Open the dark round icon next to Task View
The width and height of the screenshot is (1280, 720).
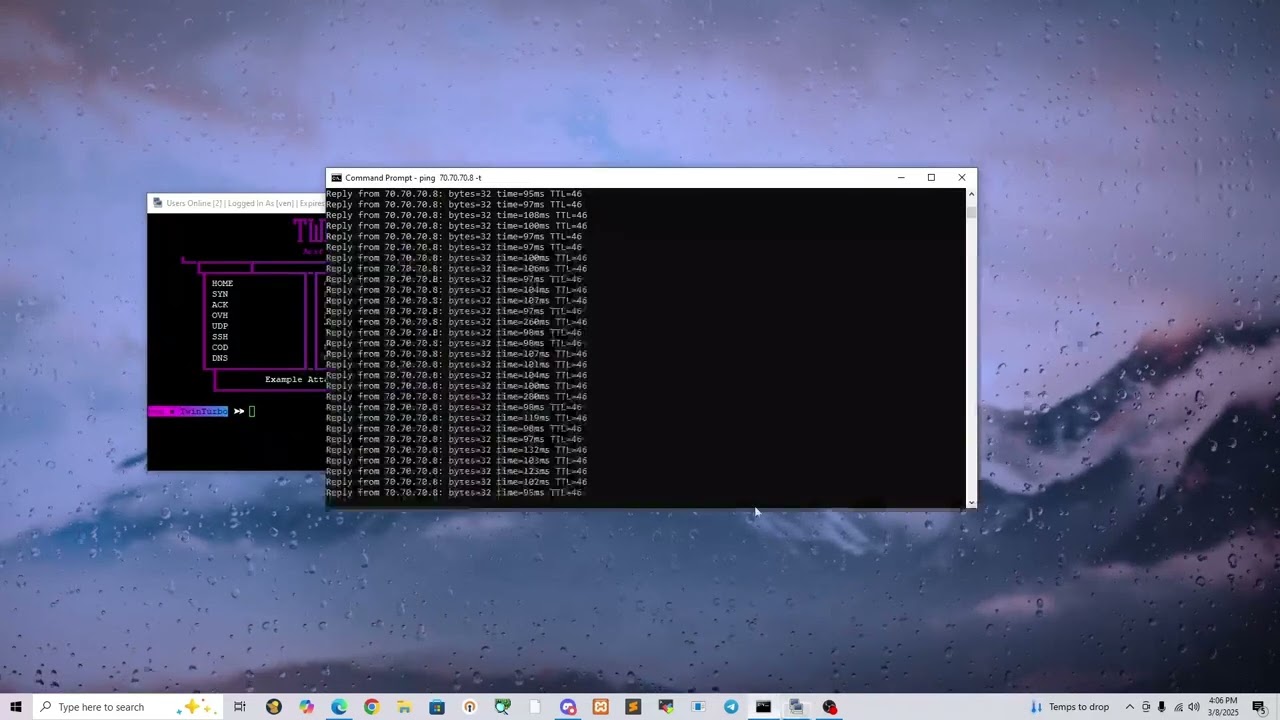tap(273, 707)
